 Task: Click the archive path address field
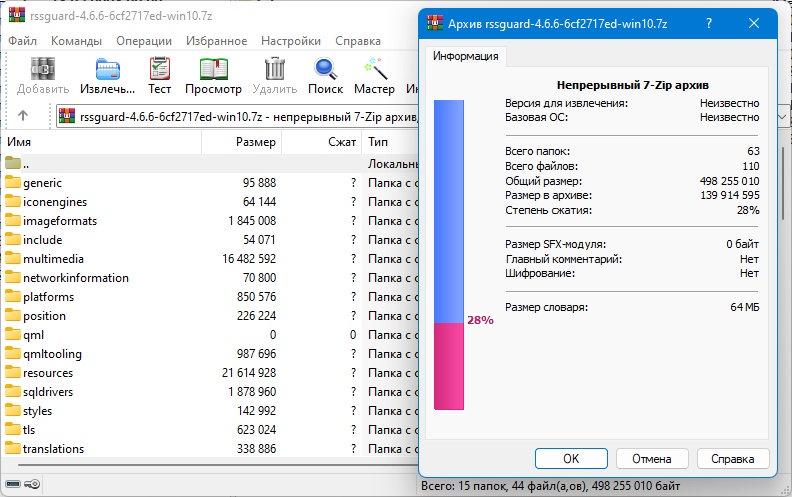237,117
